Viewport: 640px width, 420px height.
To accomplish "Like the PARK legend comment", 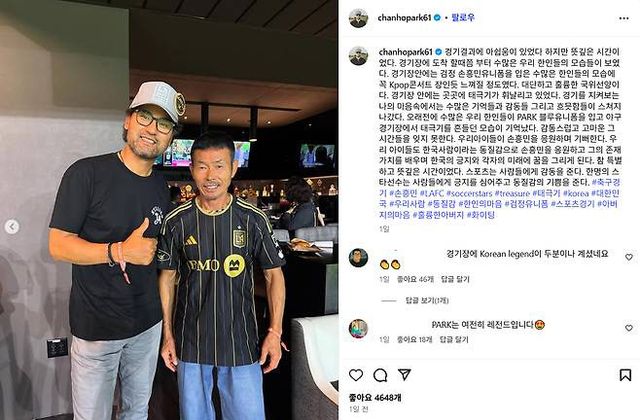I will tap(629, 328).
